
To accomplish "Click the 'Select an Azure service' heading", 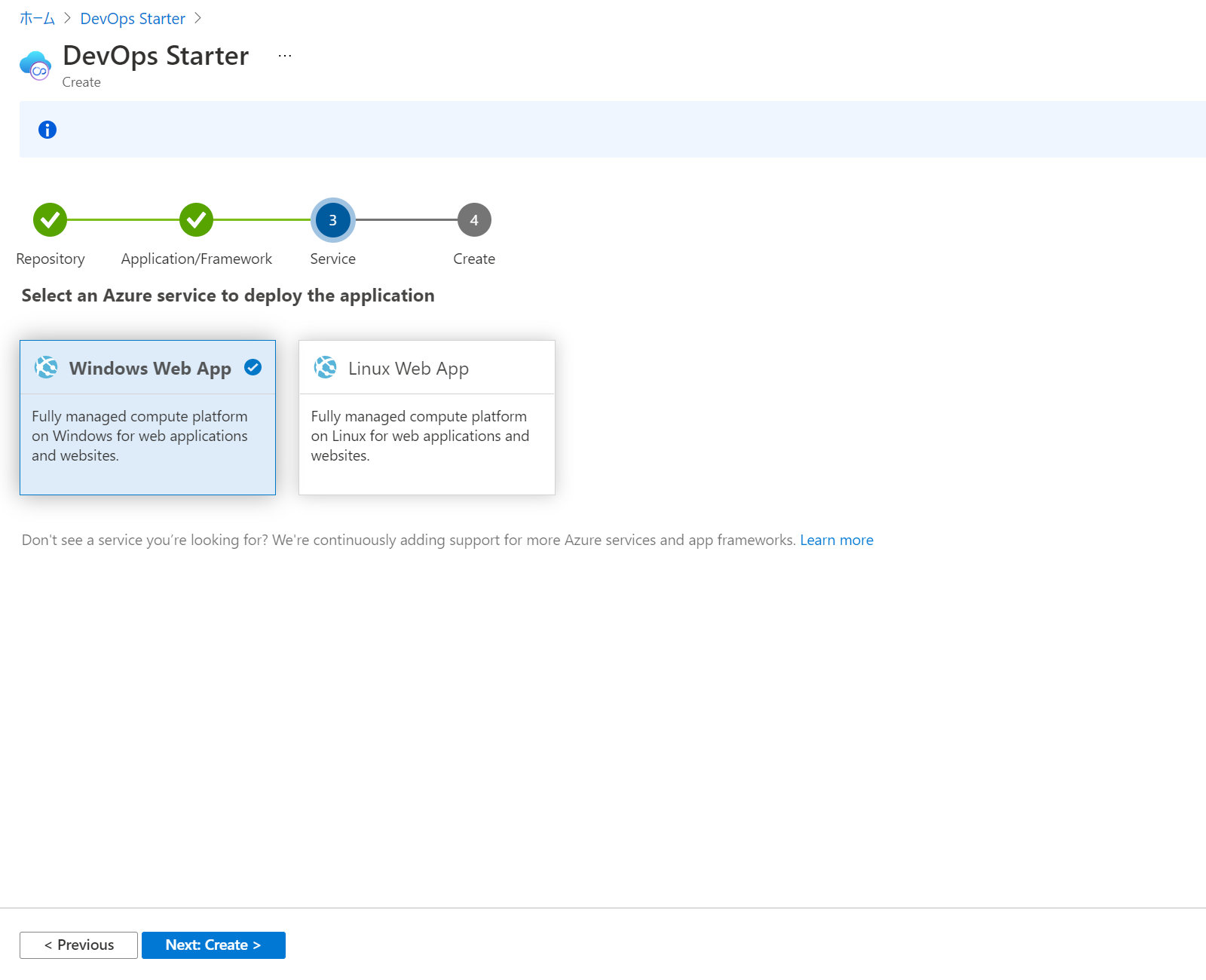I will pos(228,296).
